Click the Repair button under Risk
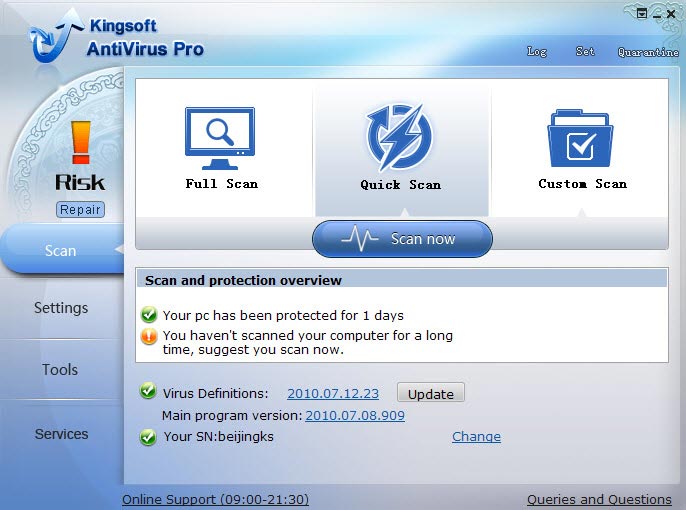The width and height of the screenshot is (686, 510). pos(80,210)
